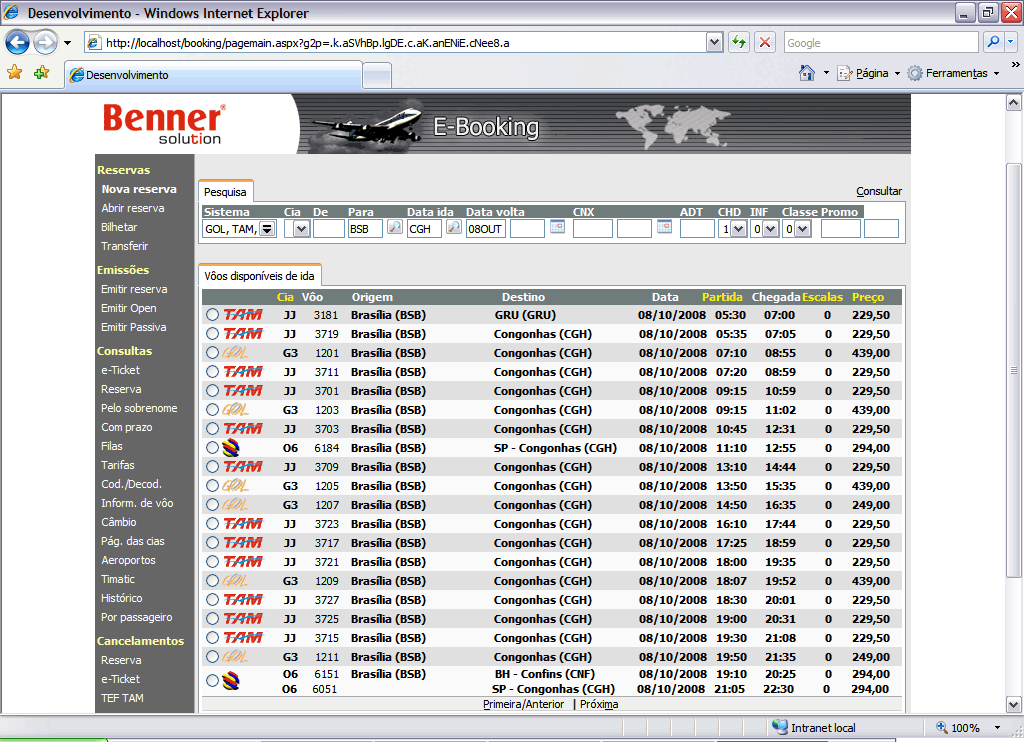Open the Sistema dropdown showing GOL, TAM
This screenshot has height=742, width=1024.
pos(267,229)
